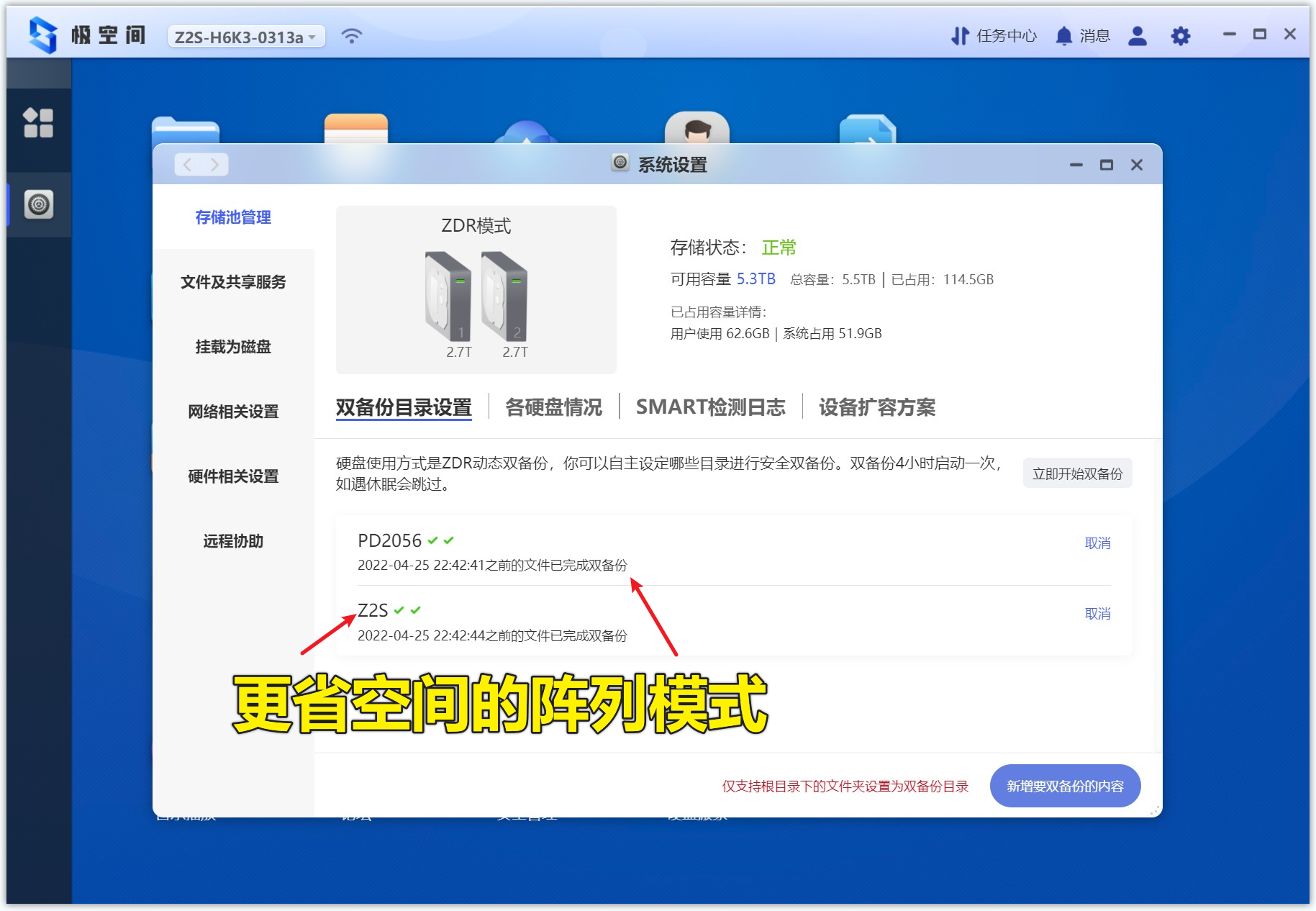Open the settings gear in the top-right corner

(1181, 35)
